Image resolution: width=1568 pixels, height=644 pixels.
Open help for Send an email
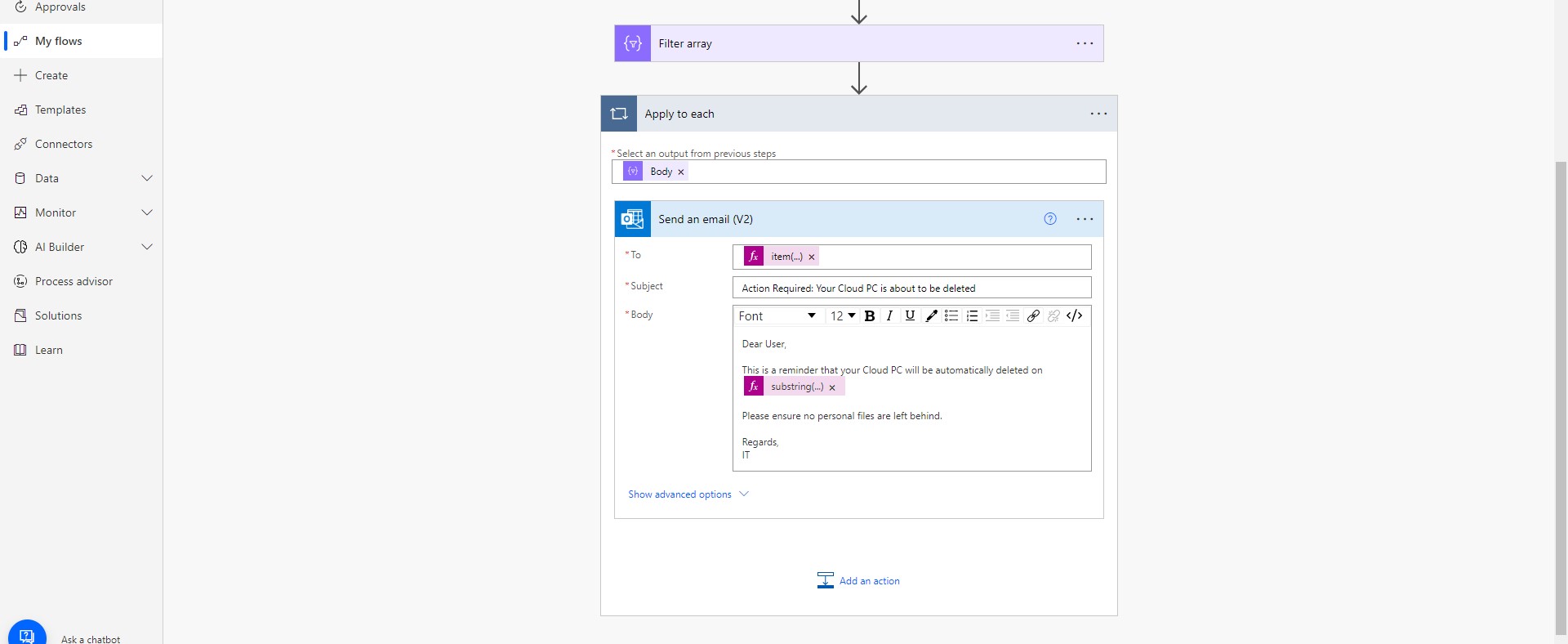point(1050,219)
